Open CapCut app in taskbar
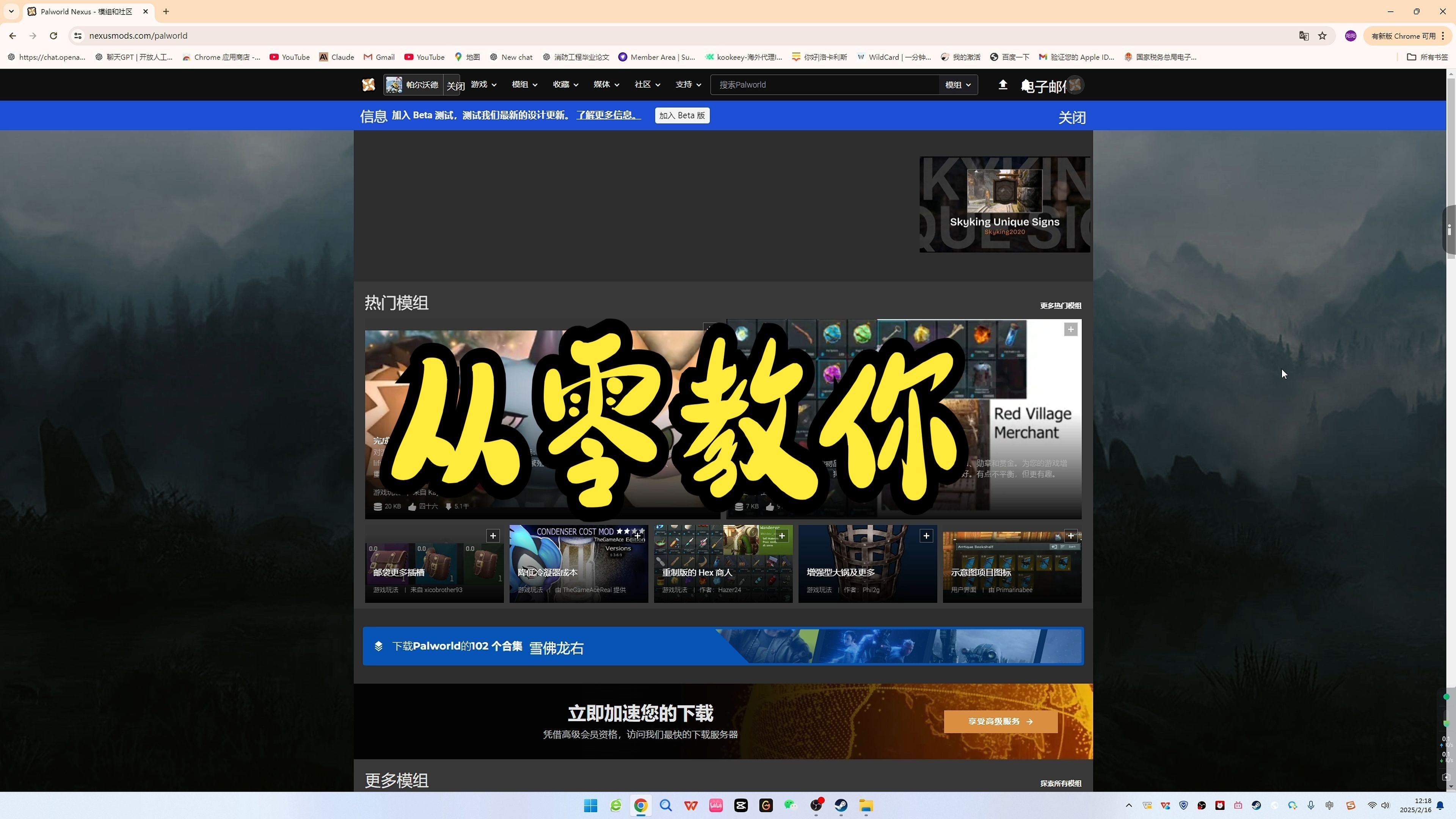The image size is (1456, 819). (x=741, y=805)
